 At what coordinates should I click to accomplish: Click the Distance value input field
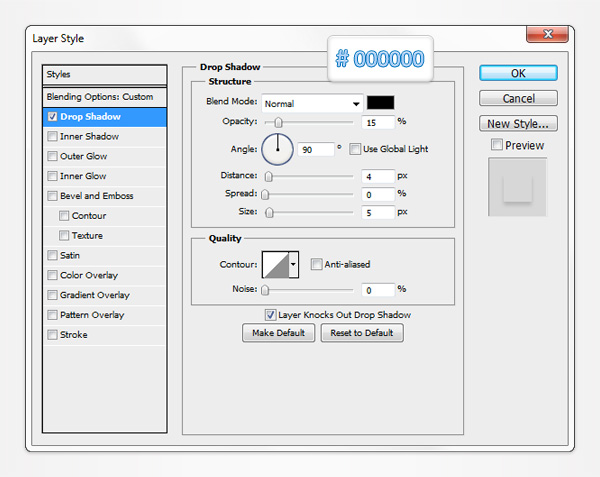pos(376,176)
